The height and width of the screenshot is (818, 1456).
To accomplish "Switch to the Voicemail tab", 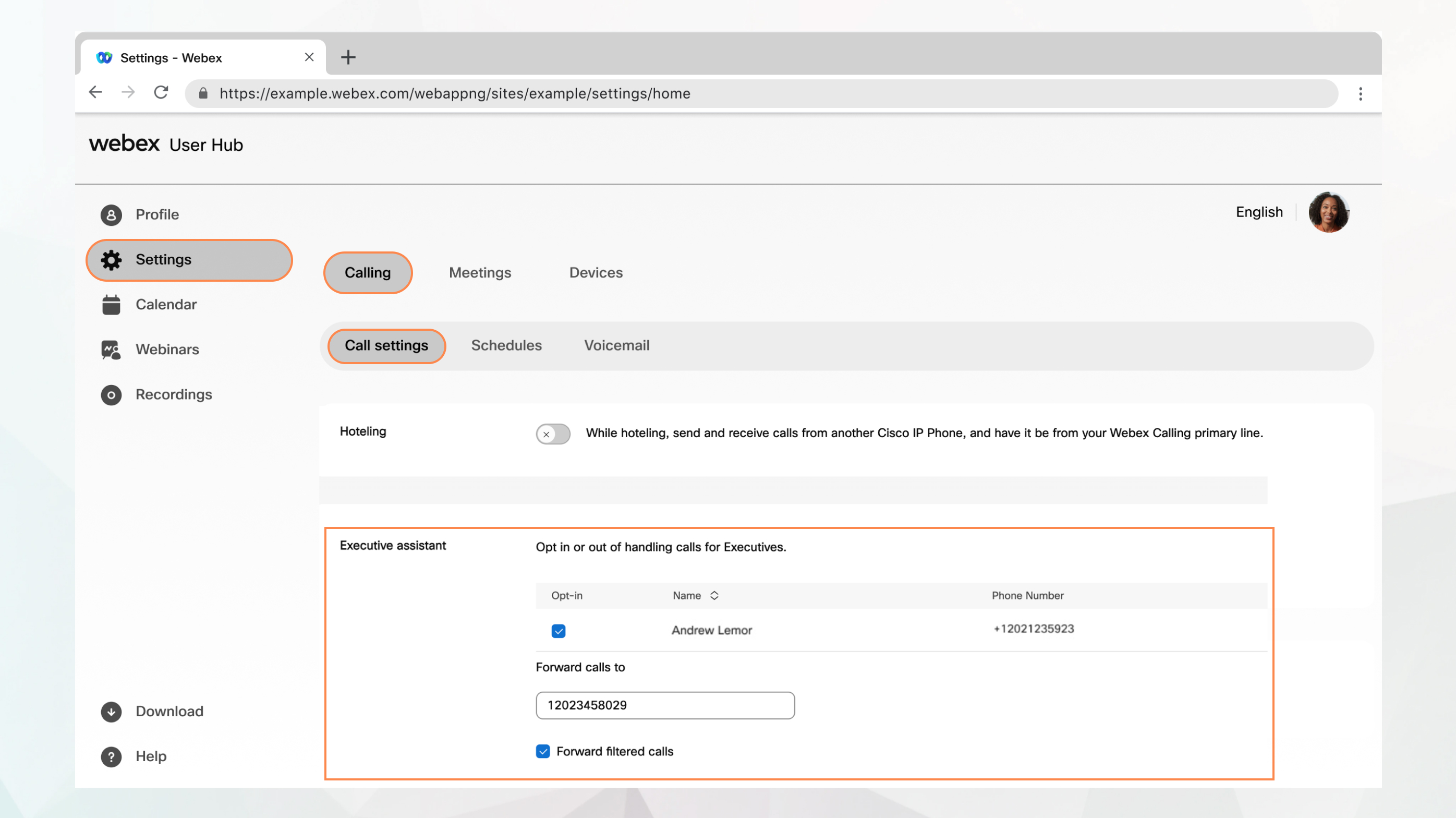I will click(616, 345).
